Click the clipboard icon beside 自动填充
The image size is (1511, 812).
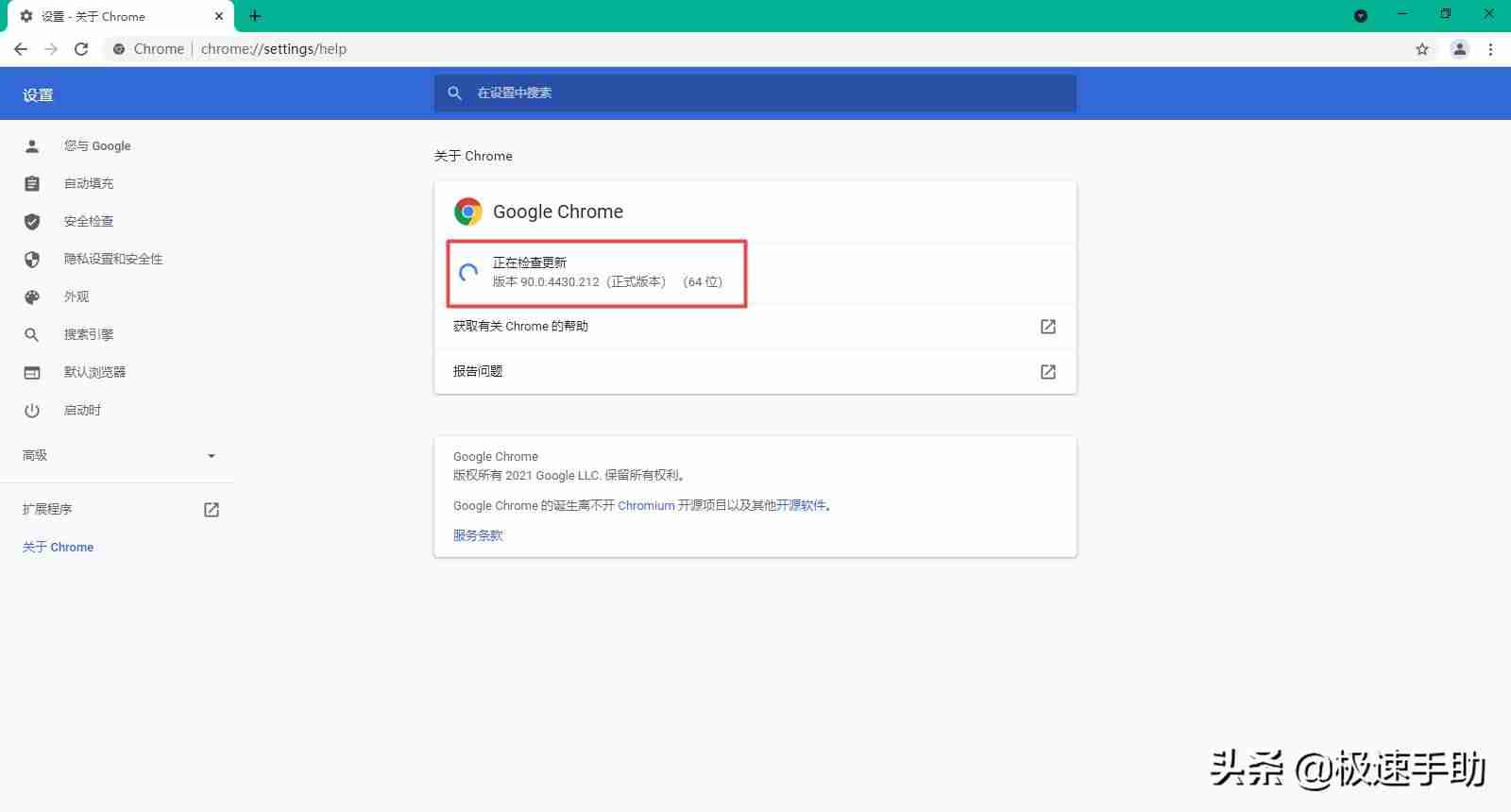pyautogui.click(x=32, y=184)
